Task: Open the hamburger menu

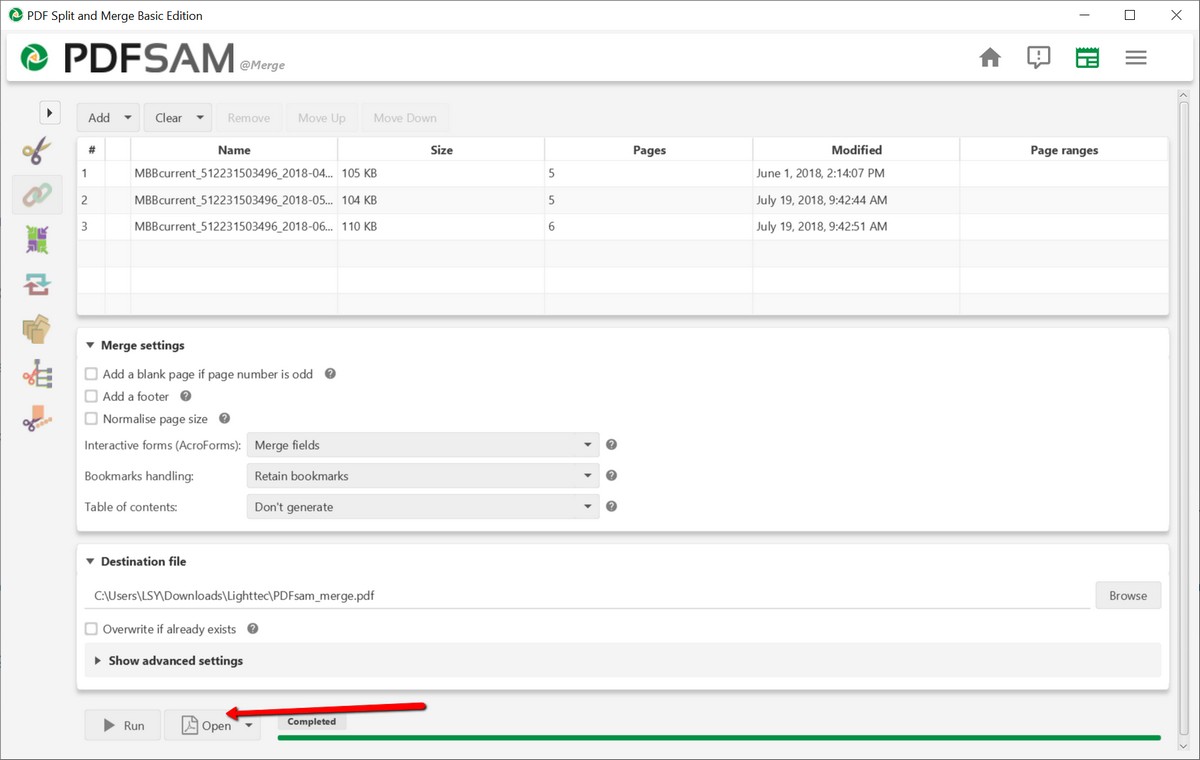Action: coord(1135,58)
